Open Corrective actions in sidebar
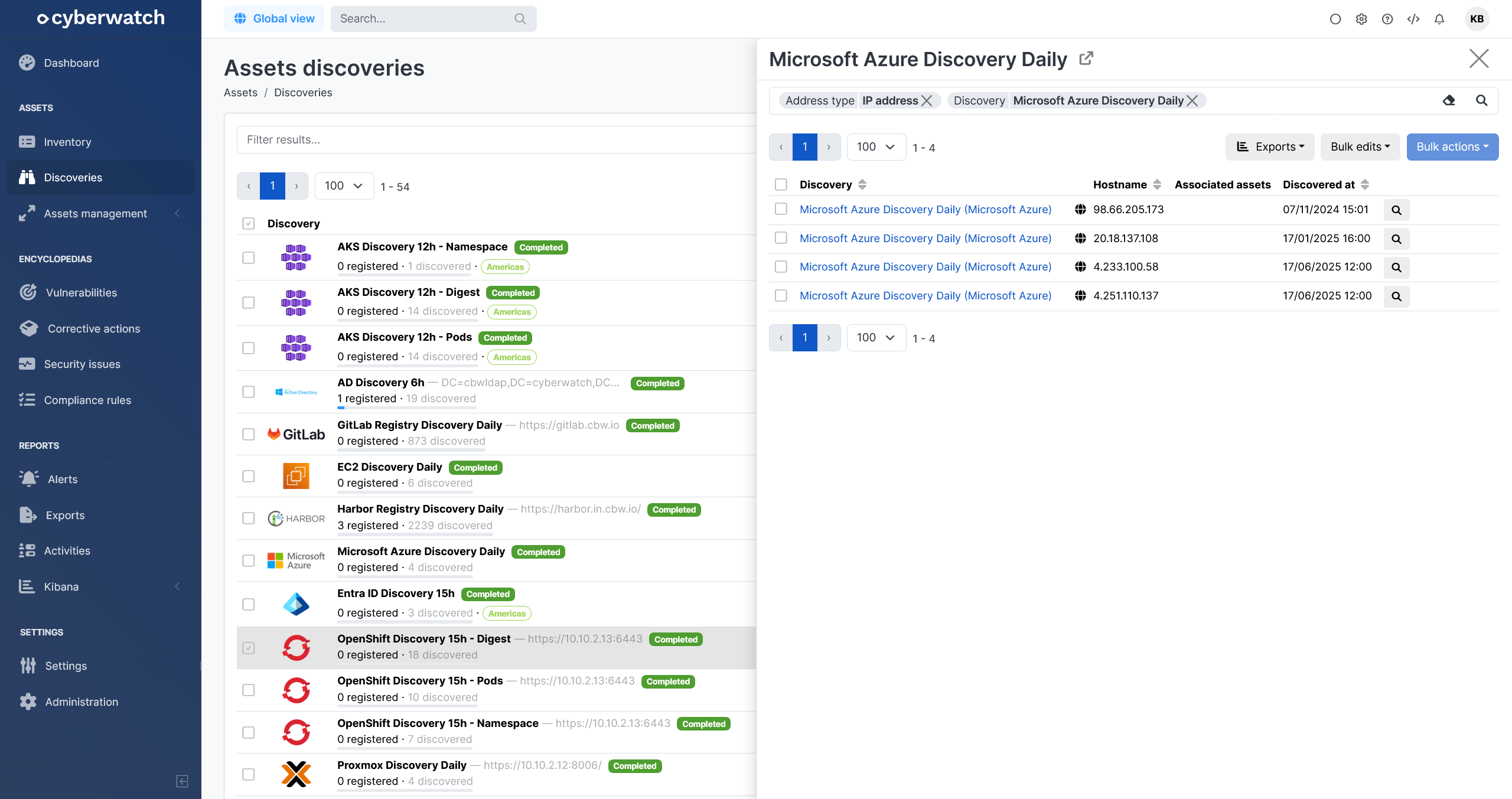The width and height of the screenshot is (1512, 799). point(100,328)
